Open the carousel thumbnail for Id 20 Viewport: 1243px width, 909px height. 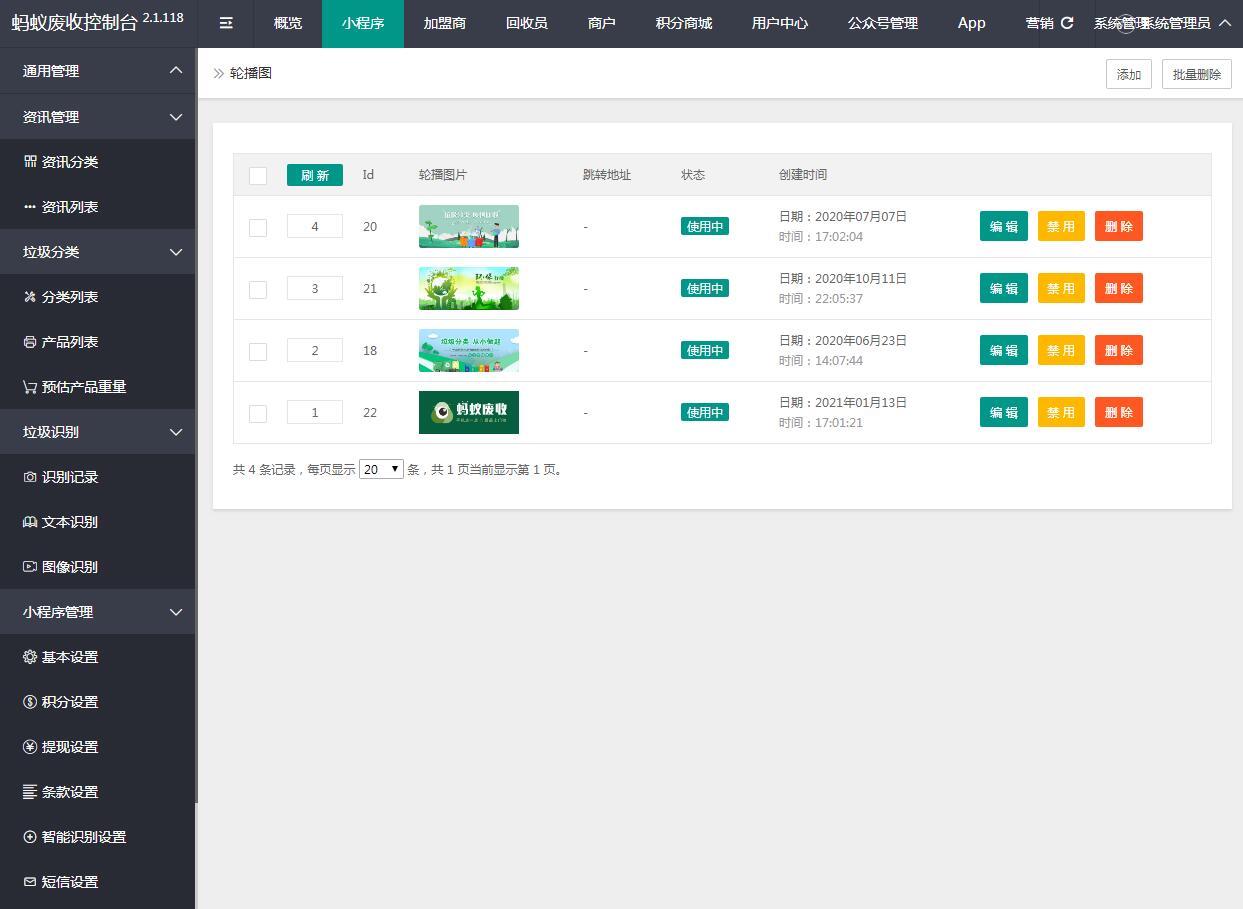[x=469, y=226]
